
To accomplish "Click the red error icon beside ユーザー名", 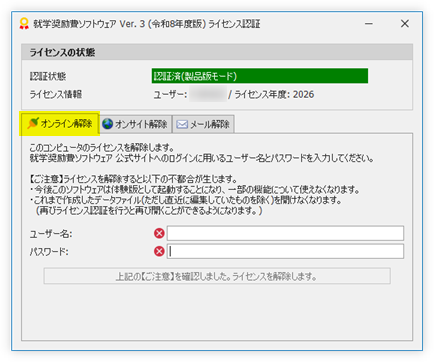I will point(159,233).
